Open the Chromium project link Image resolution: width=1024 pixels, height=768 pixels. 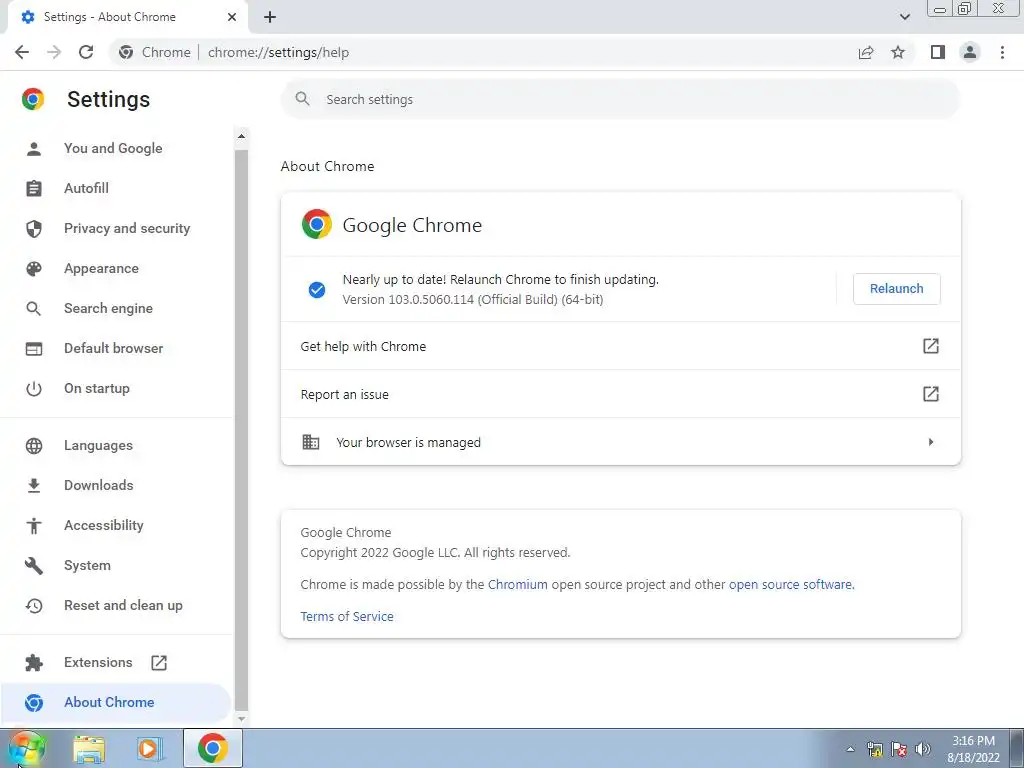(x=517, y=584)
